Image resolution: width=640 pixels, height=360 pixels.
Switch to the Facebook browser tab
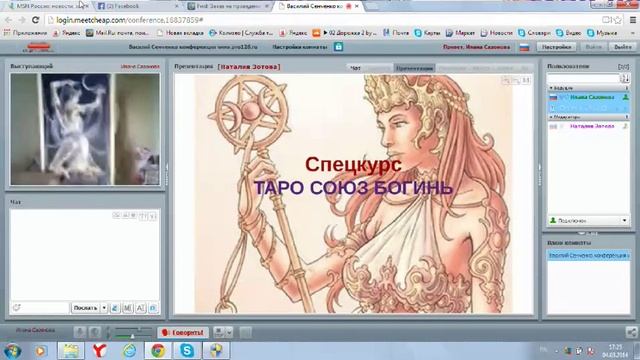coord(139,6)
